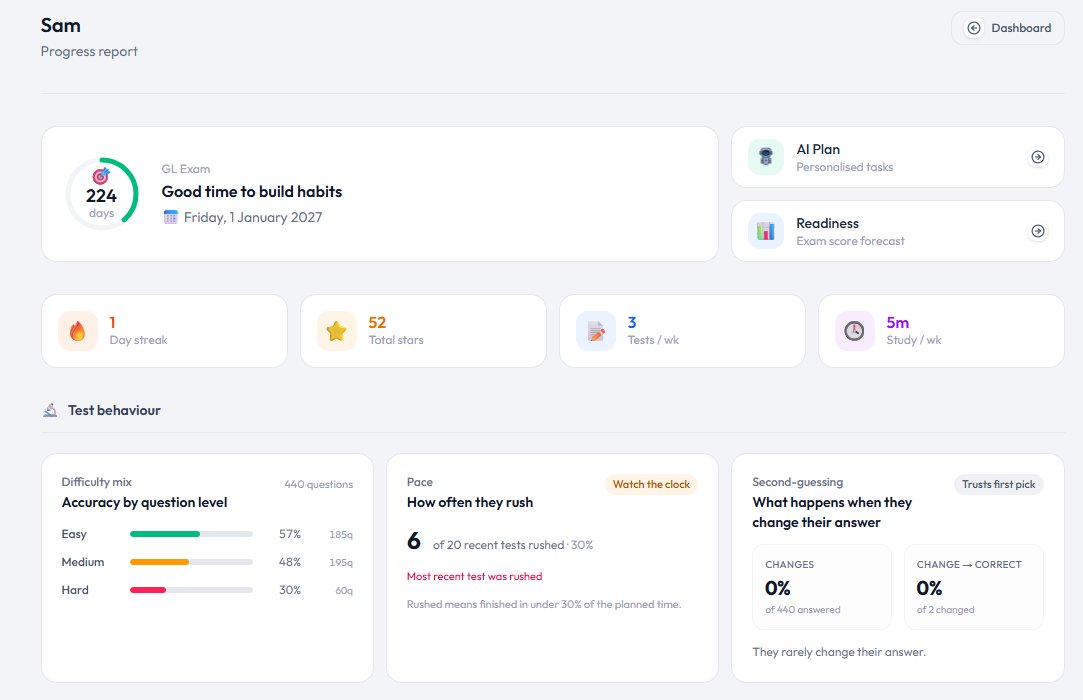Screen dimensions: 1083x700
Task: Click the Second-guessing label
Action: click(797, 482)
